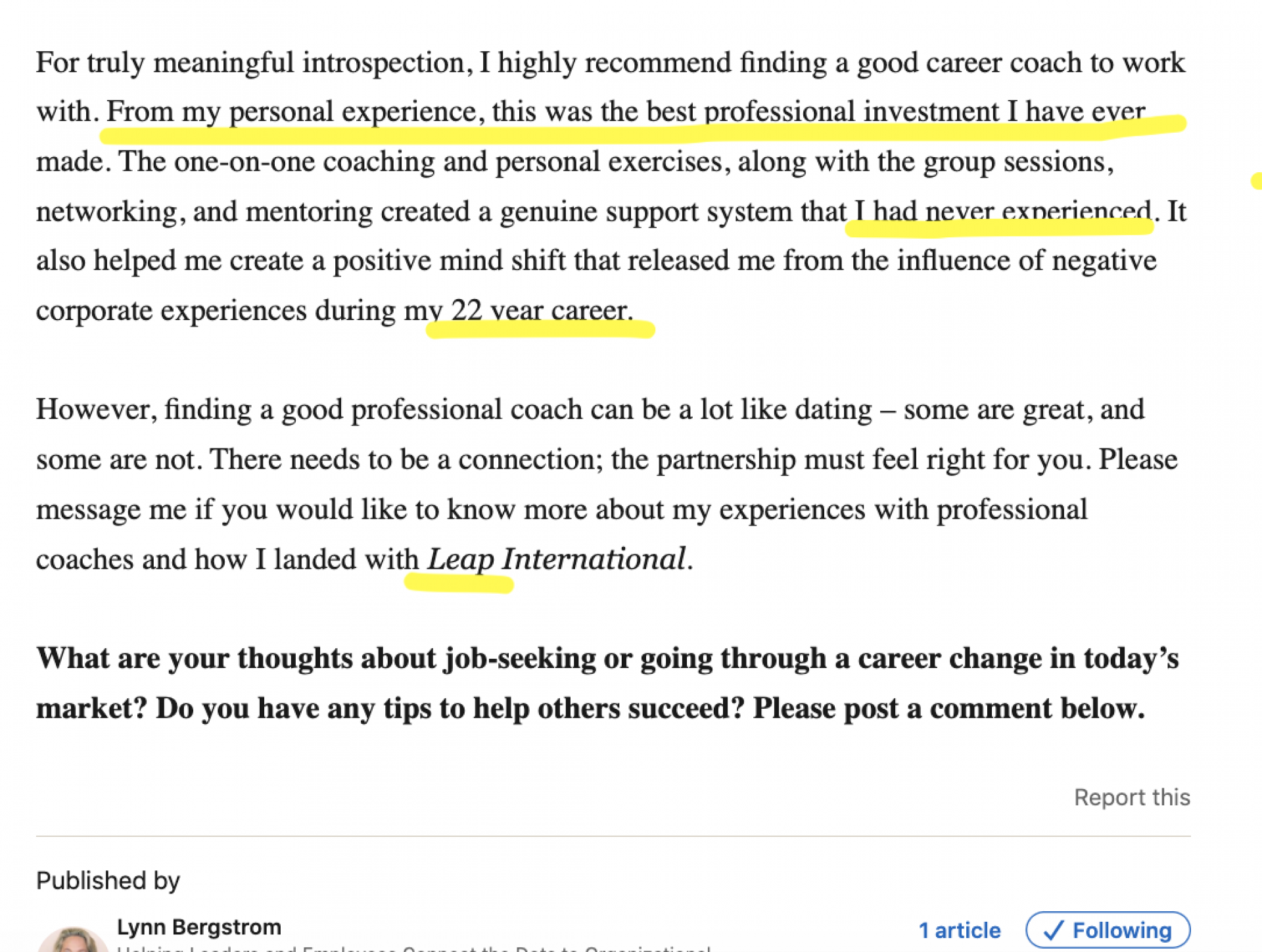The image size is (1262, 952).
Task: Open the 'Report this' link
Action: (1132, 797)
